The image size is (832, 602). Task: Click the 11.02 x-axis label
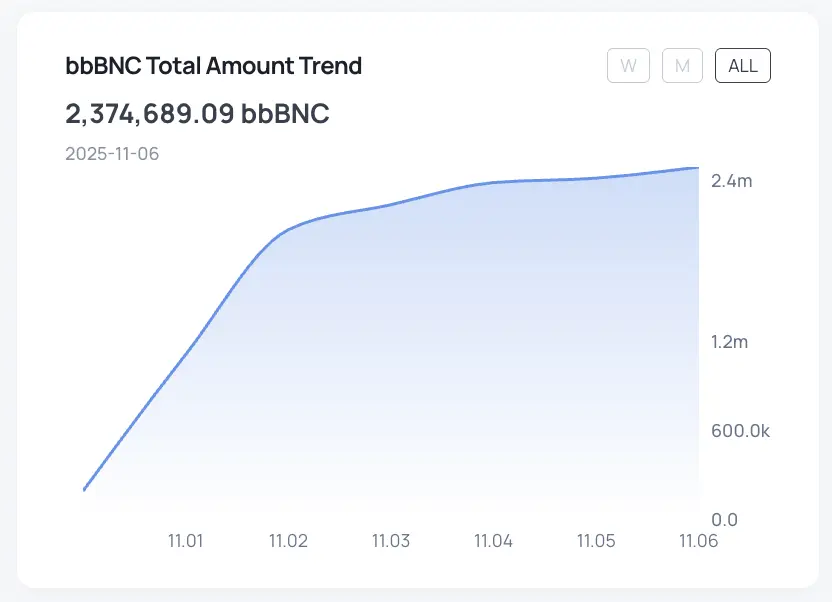point(288,541)
